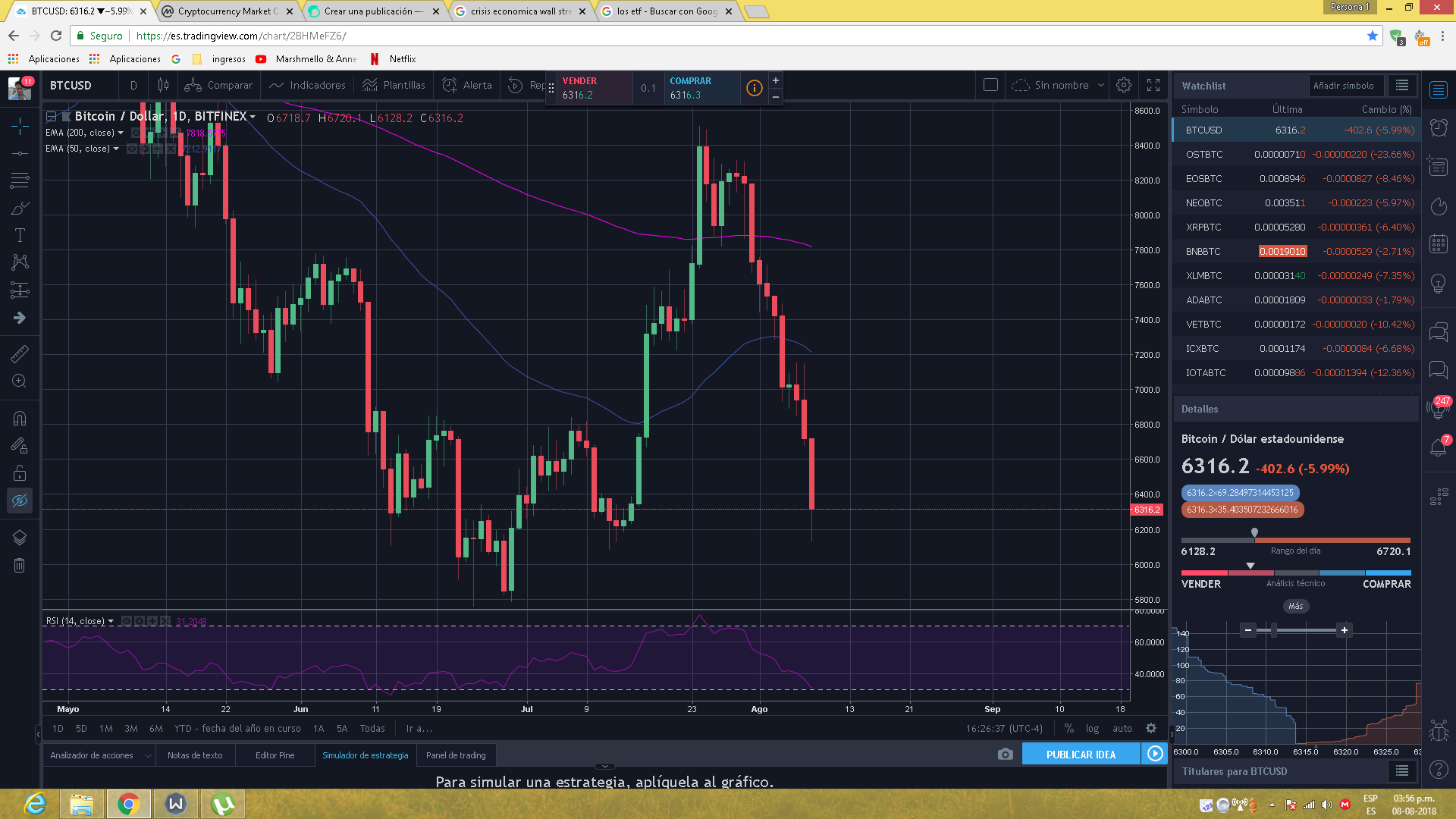1456x819 pixels.
Task: Toggle auto scale on price axis
Action: pos(1122,728)
